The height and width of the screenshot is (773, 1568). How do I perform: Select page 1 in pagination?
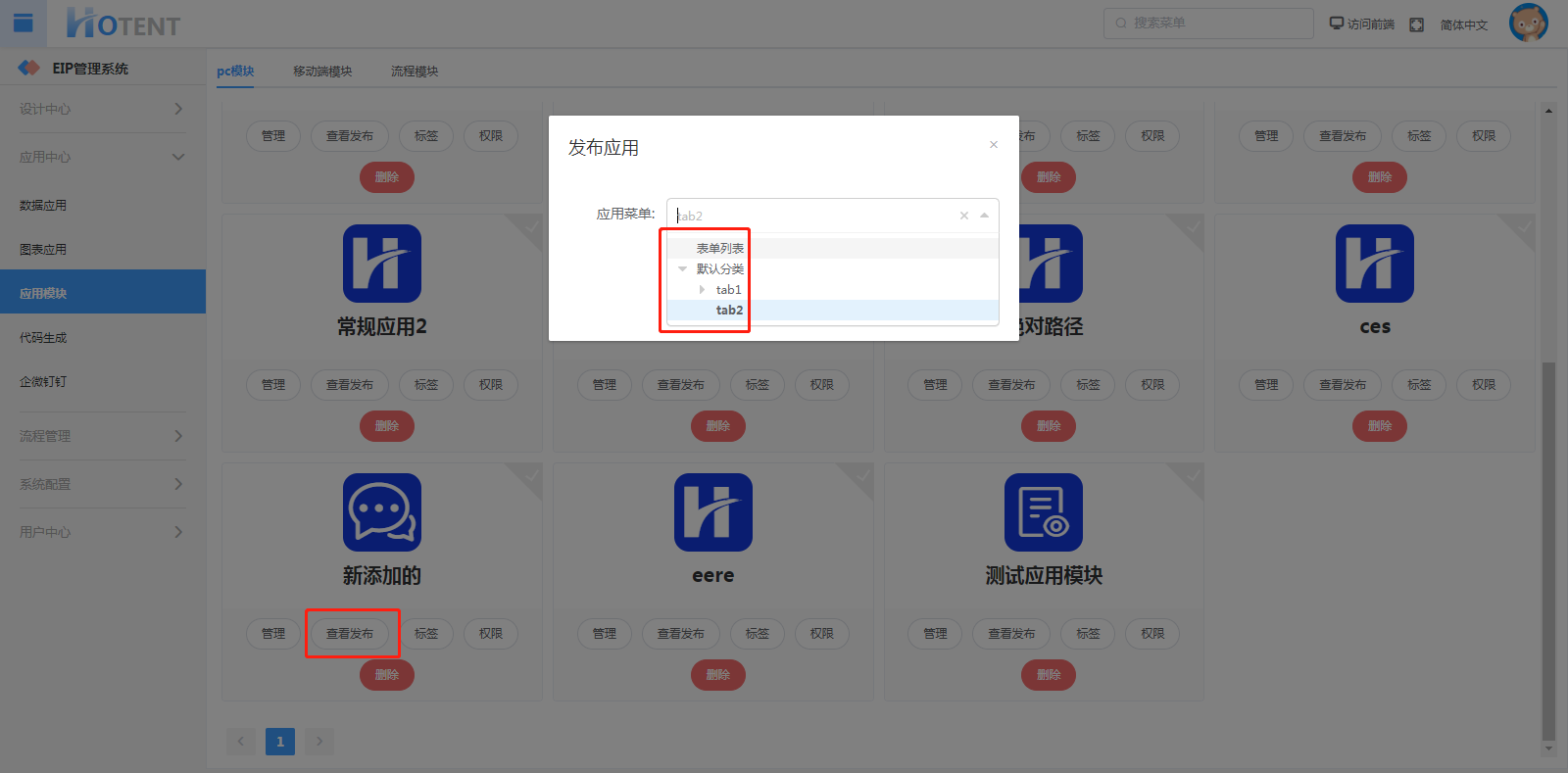(x=280, y=741)
